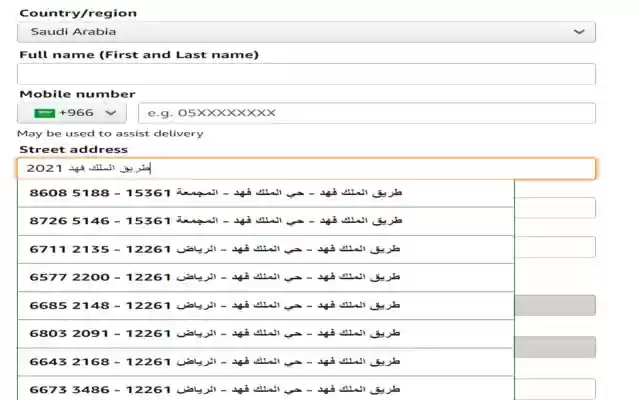The height and width of the screenshot is (400, 640).
Task: Click inside the Street address text box
Action: click(x=306, y=169)
